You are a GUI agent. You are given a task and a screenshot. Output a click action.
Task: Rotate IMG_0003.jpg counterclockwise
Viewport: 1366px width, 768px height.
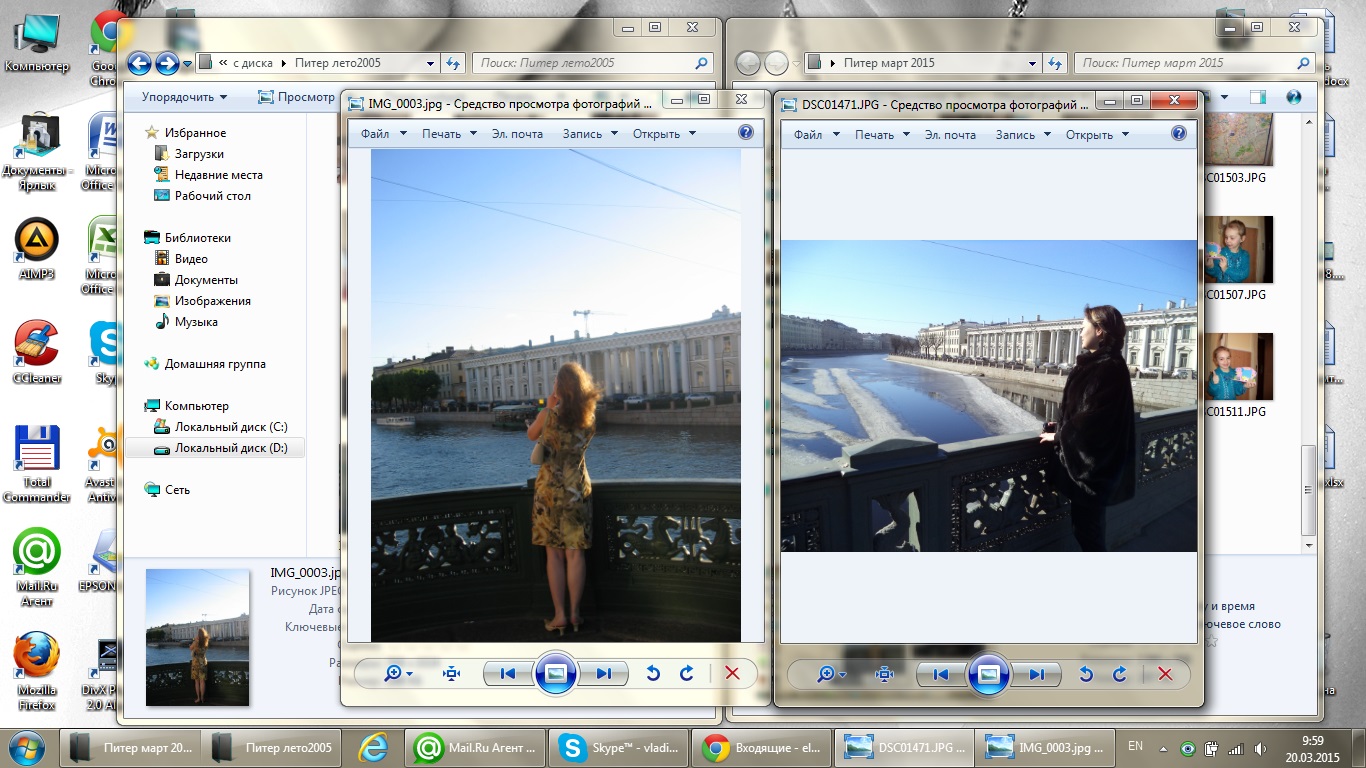click(653, 674)
